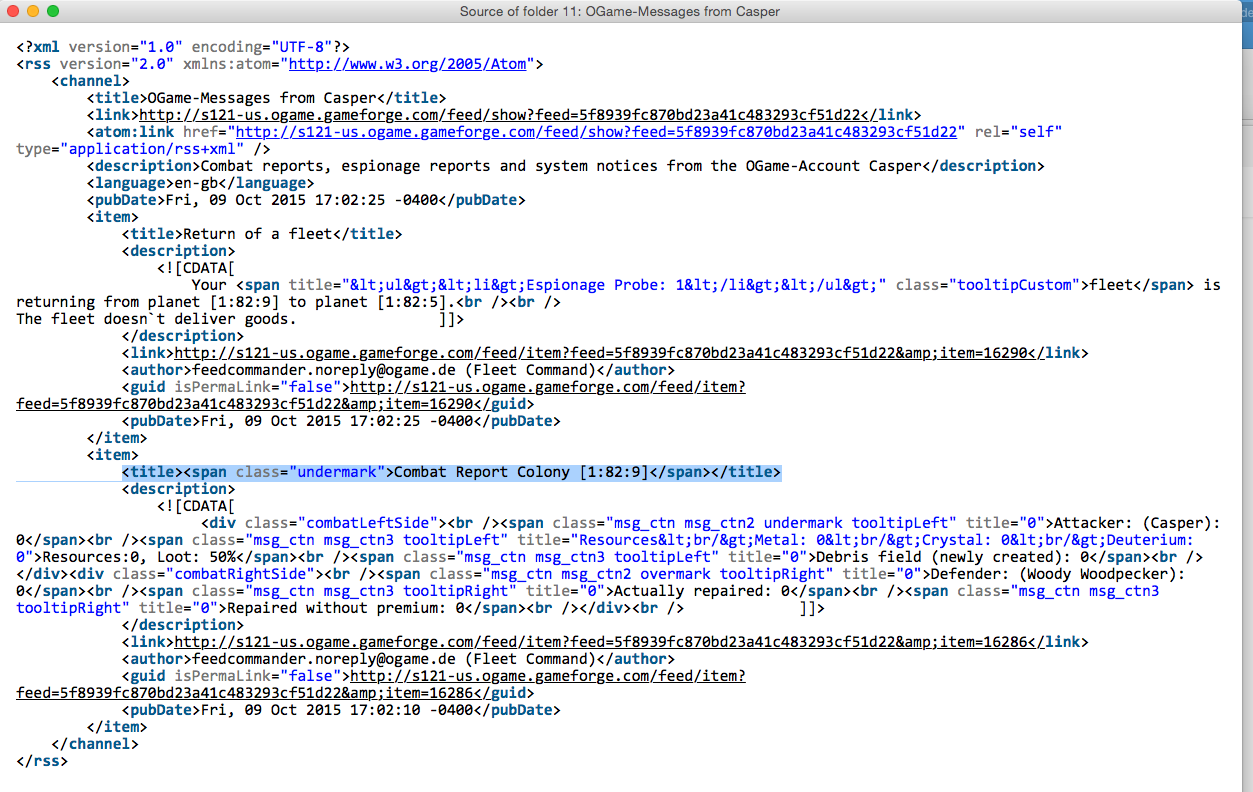The height and width of the screenshot is (792, 1253).
Task: Open the second guid URL under Combat Report item
Action: (548, 676)
